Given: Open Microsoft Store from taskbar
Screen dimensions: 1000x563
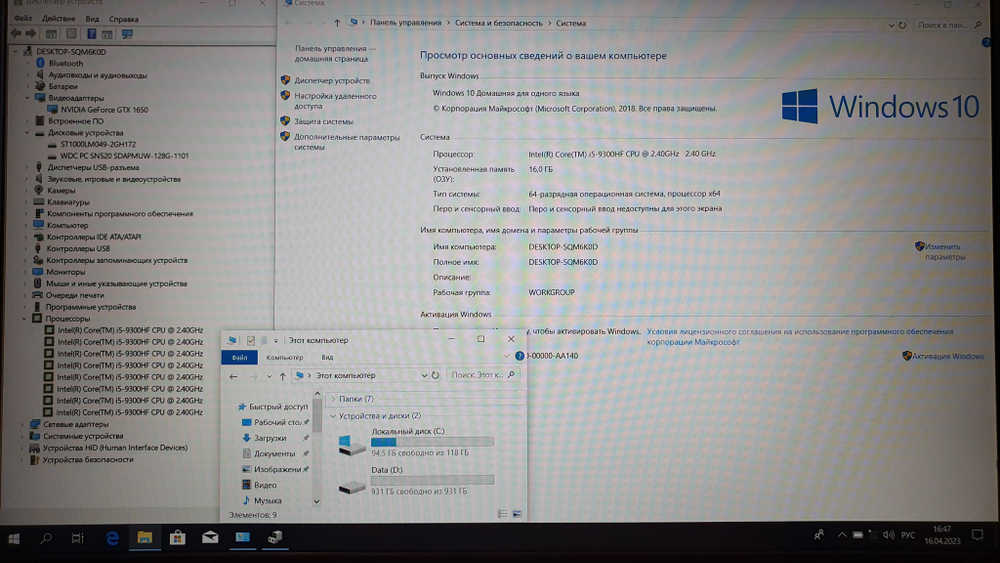Looking at the screenshot, I should pos(177,537).
